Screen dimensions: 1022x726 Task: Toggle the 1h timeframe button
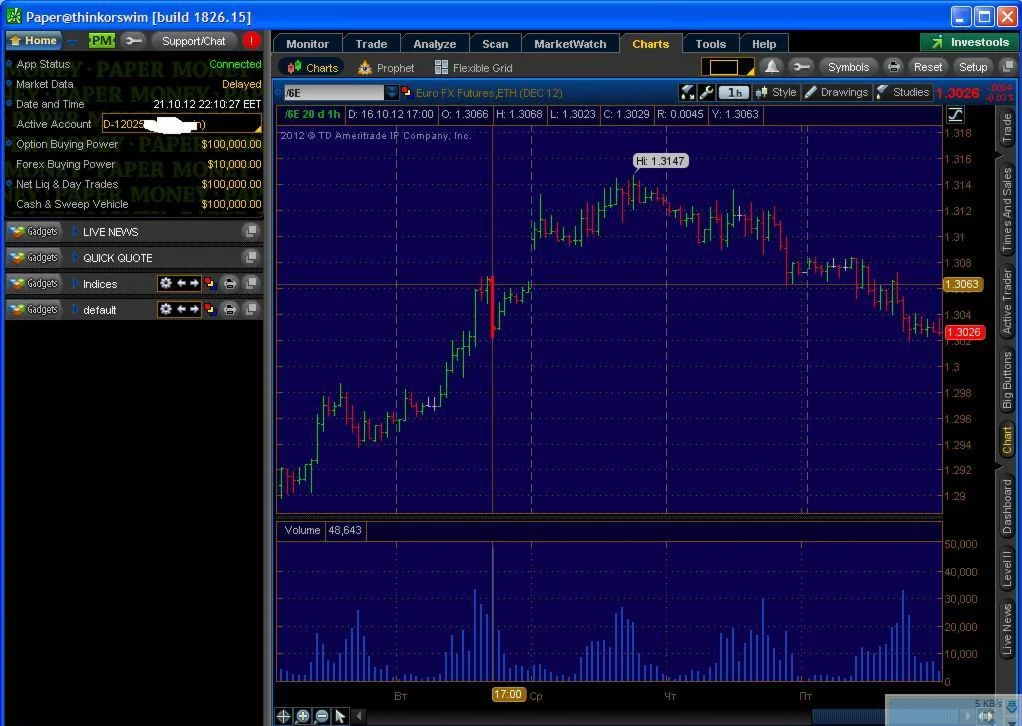734,93
